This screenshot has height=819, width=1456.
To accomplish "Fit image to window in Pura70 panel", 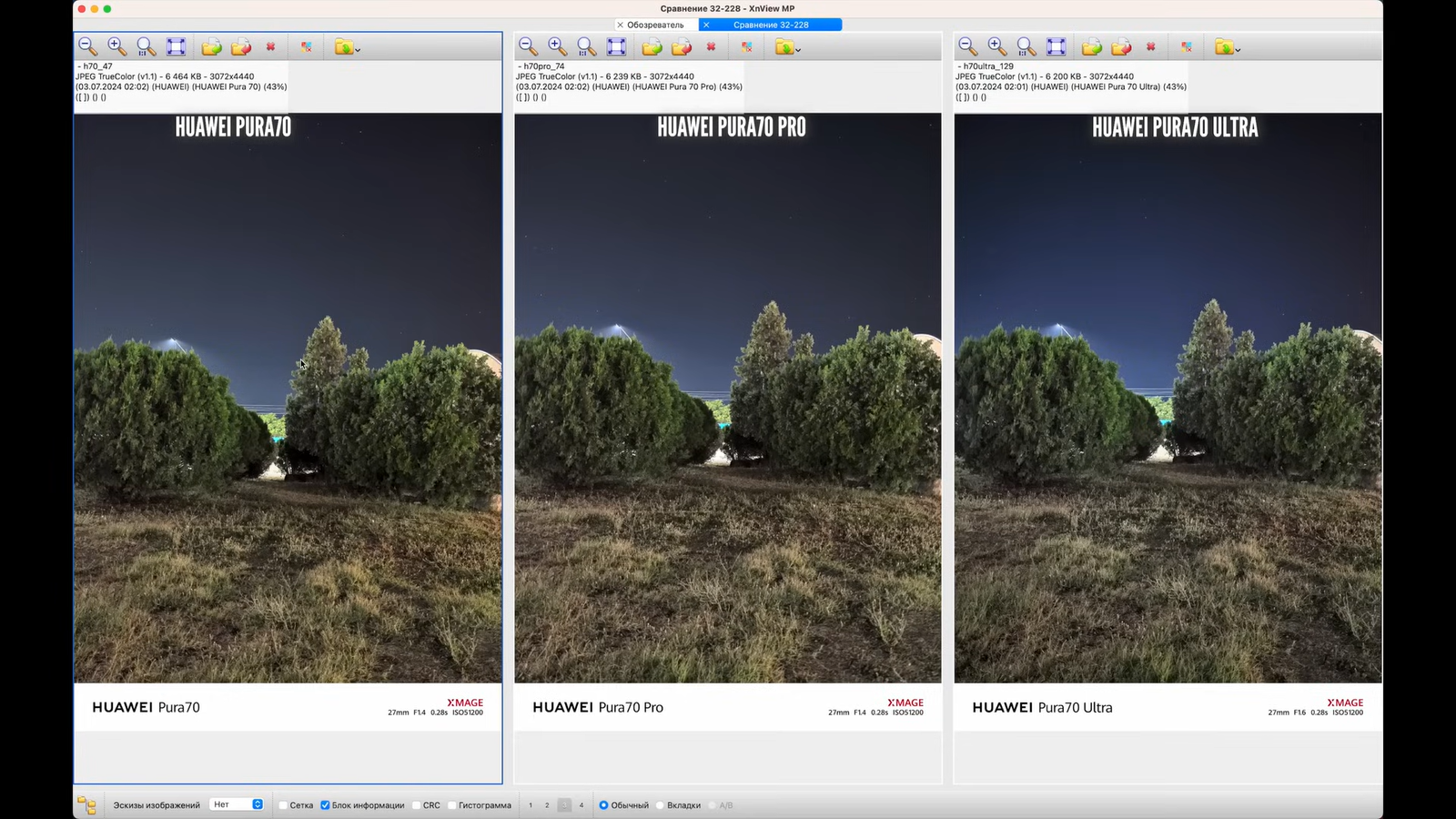I will [176, 46].
